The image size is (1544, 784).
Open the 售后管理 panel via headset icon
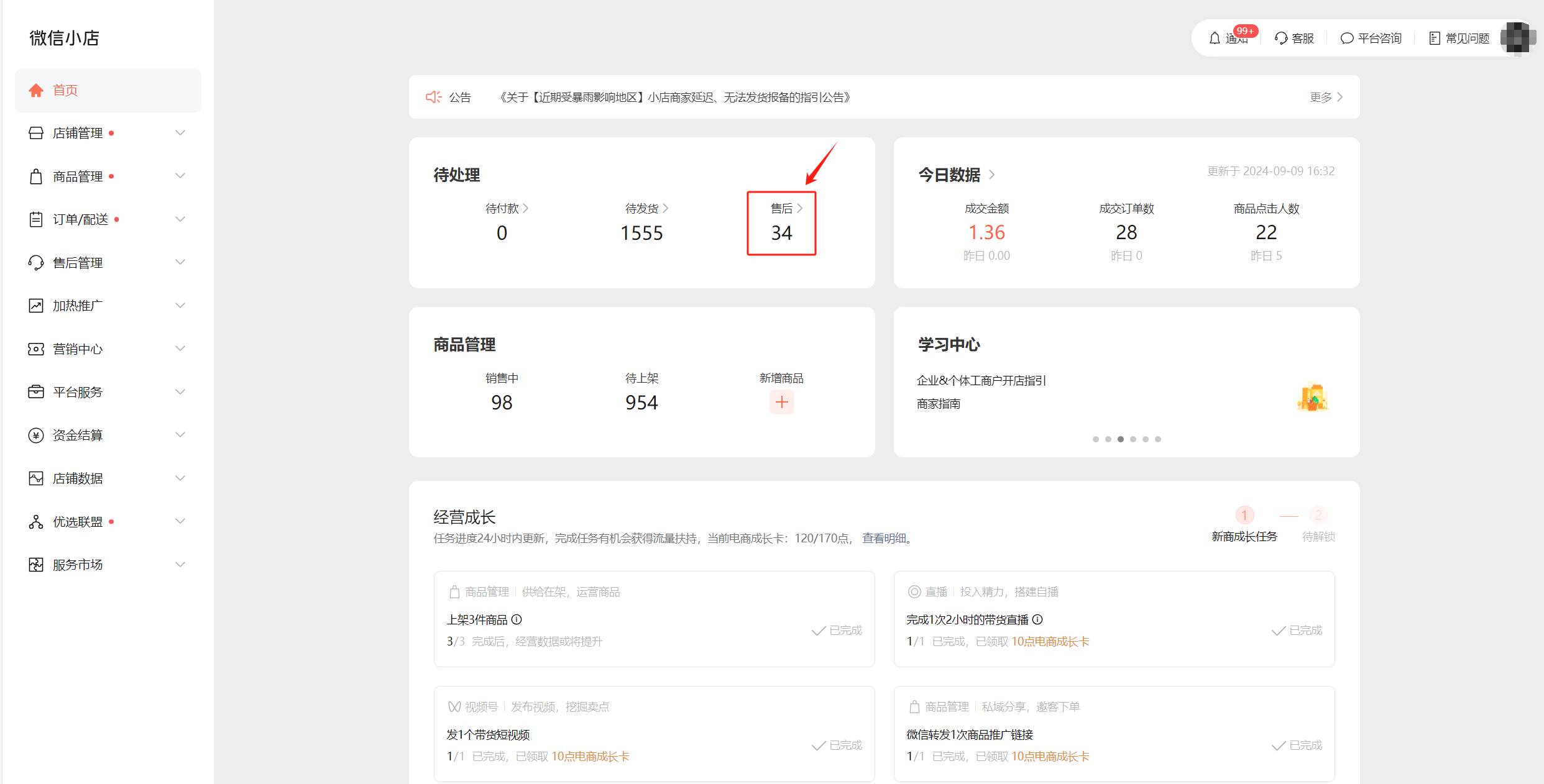[36, 262]
